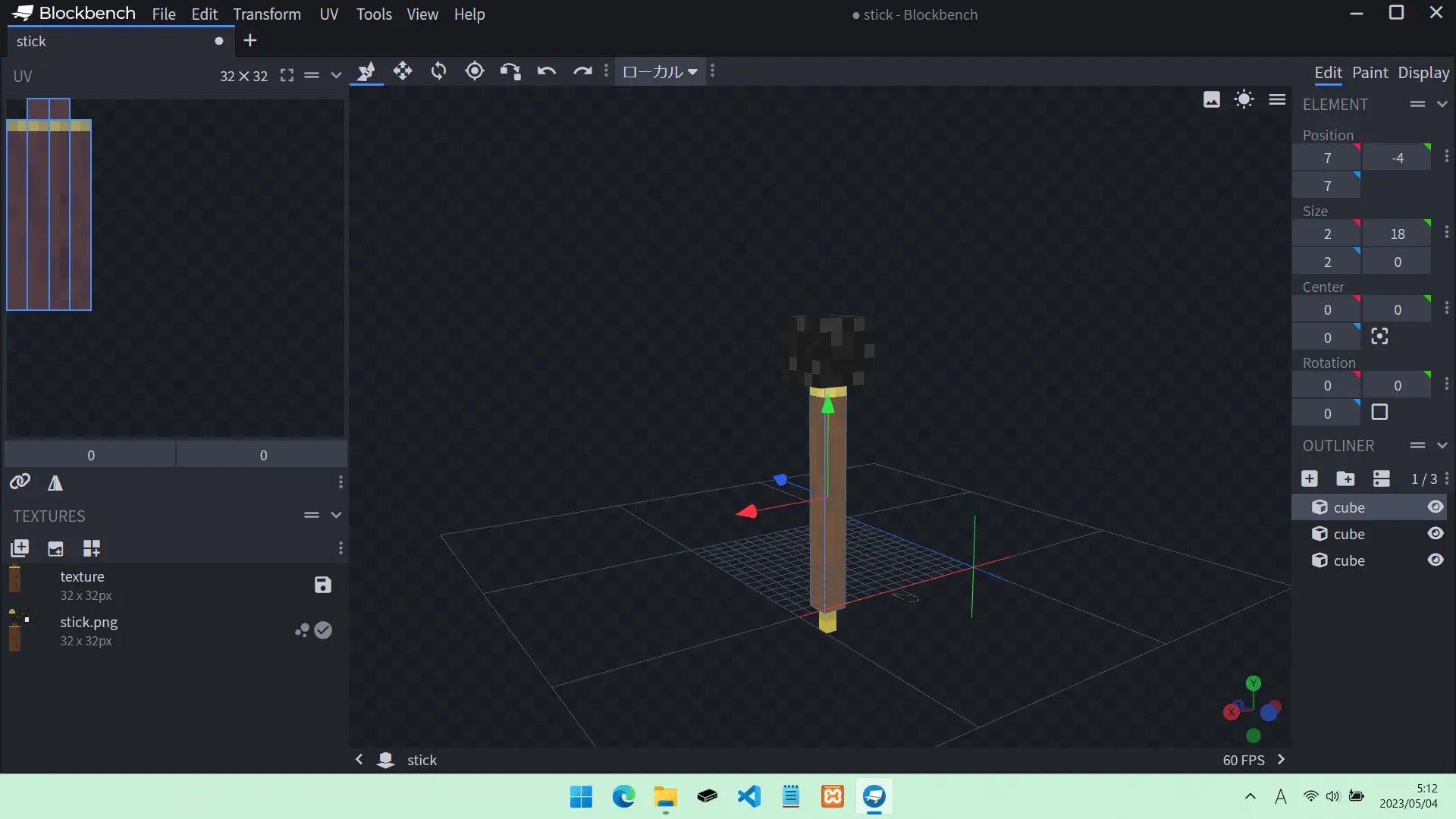The height and width of the screenshot is (819, 1456).
Task: Click the Add Cube icon in outliner
Action: coord(1310,479)
